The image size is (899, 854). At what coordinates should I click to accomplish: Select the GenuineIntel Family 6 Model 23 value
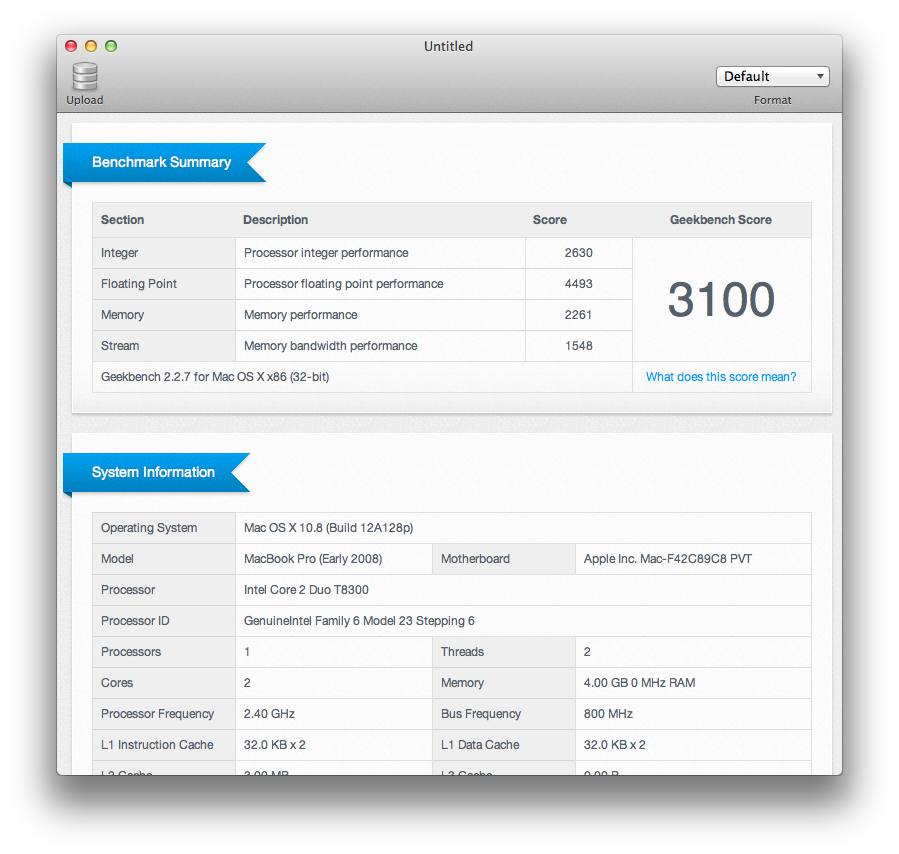coord(359,621)
